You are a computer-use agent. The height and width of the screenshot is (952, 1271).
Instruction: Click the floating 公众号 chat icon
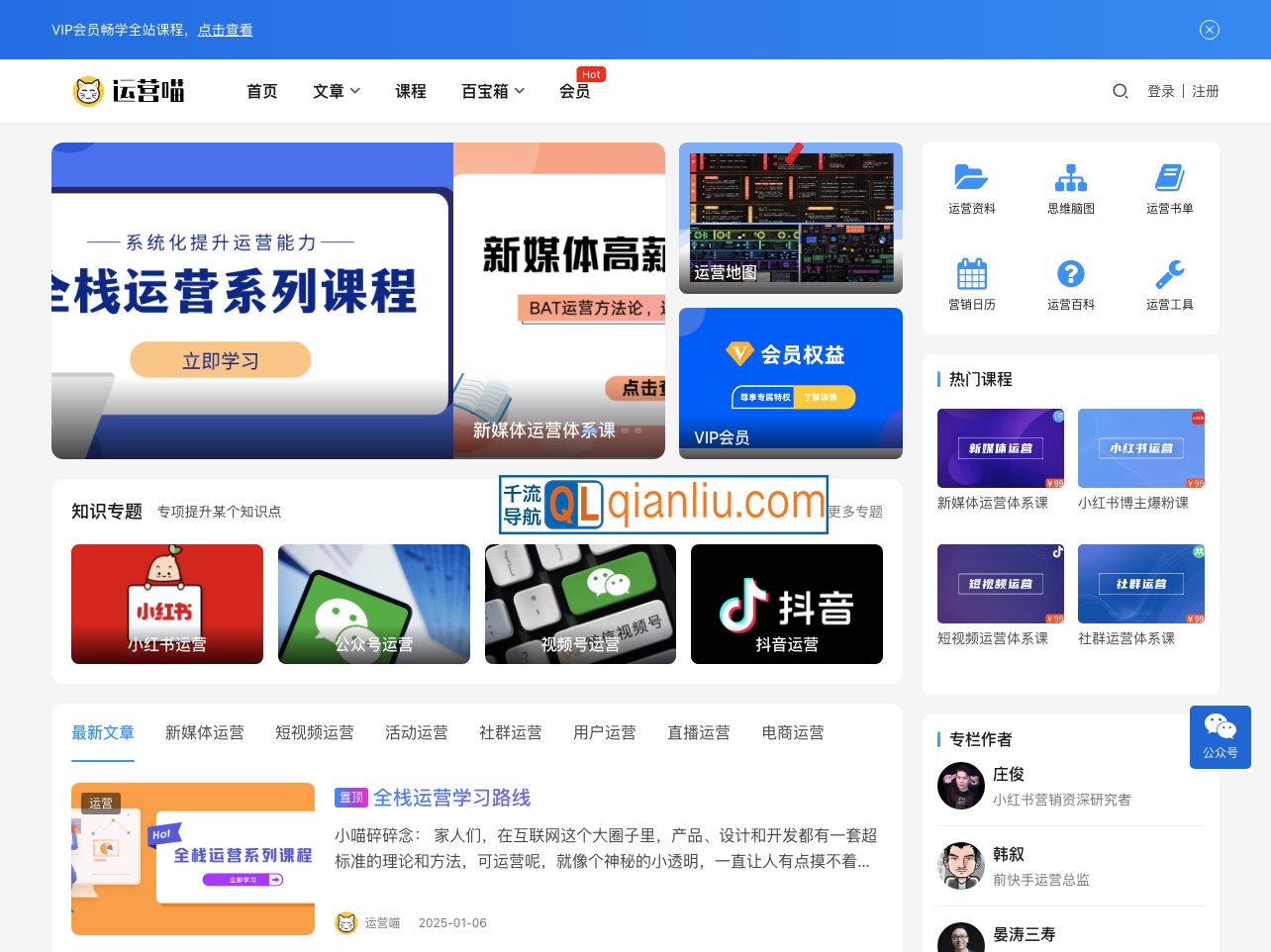click(x=1221, y=737)
